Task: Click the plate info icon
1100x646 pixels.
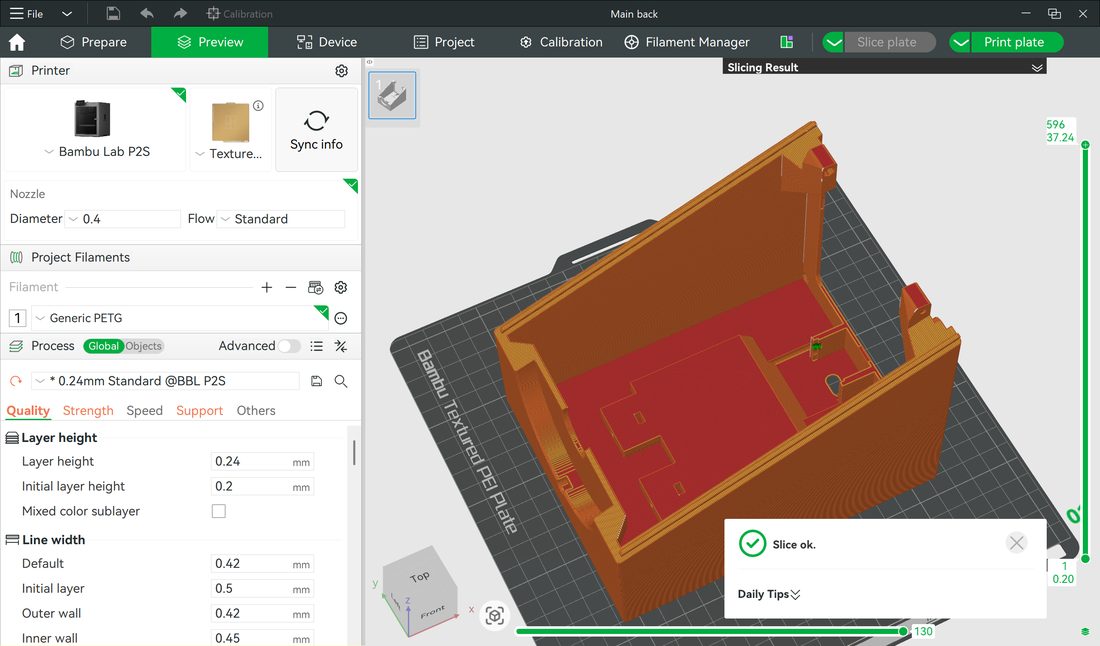Action: point(258,106)
